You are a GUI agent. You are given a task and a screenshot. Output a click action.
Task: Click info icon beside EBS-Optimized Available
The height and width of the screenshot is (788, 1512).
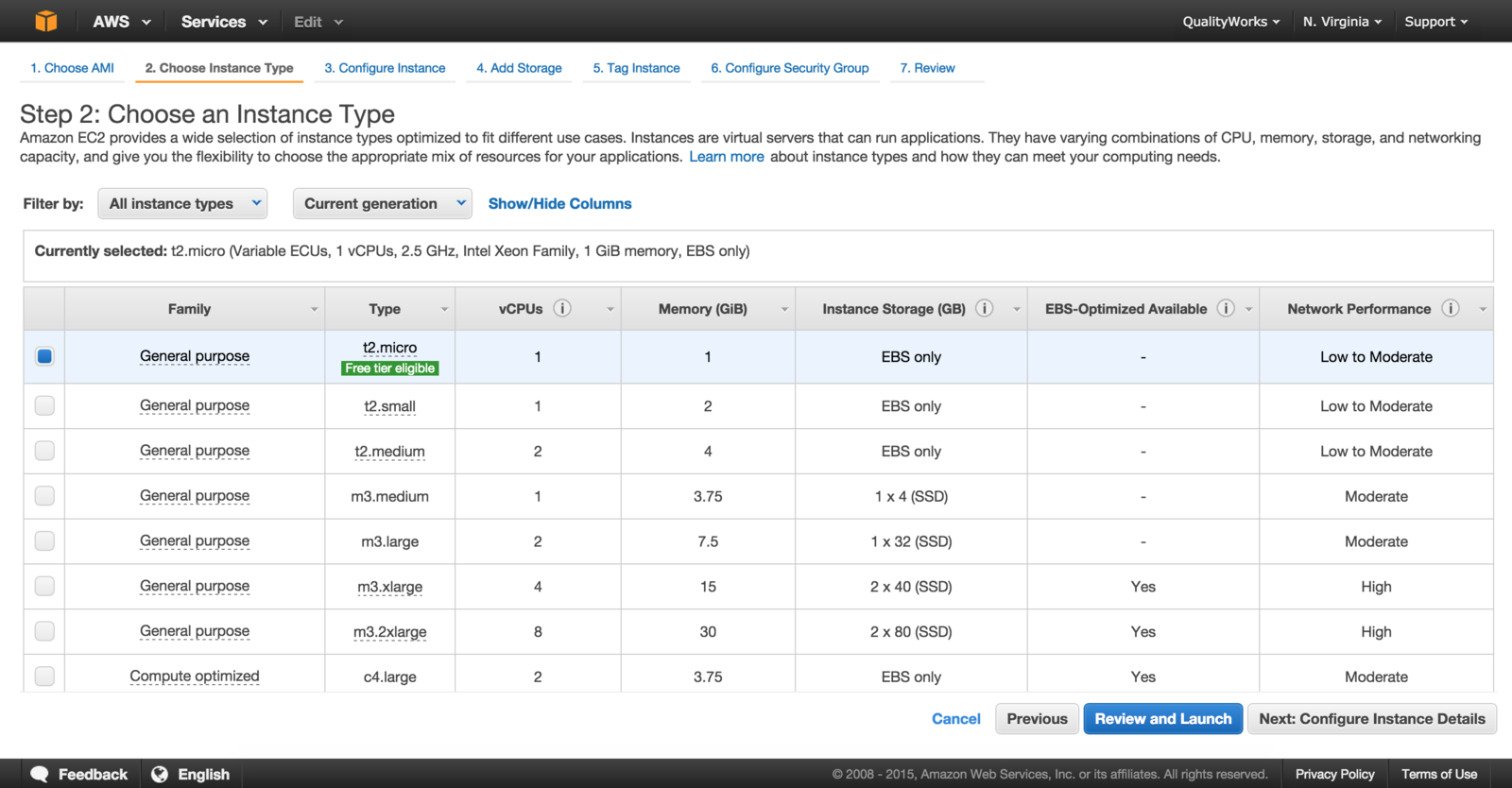click(x=1226, y=308)
